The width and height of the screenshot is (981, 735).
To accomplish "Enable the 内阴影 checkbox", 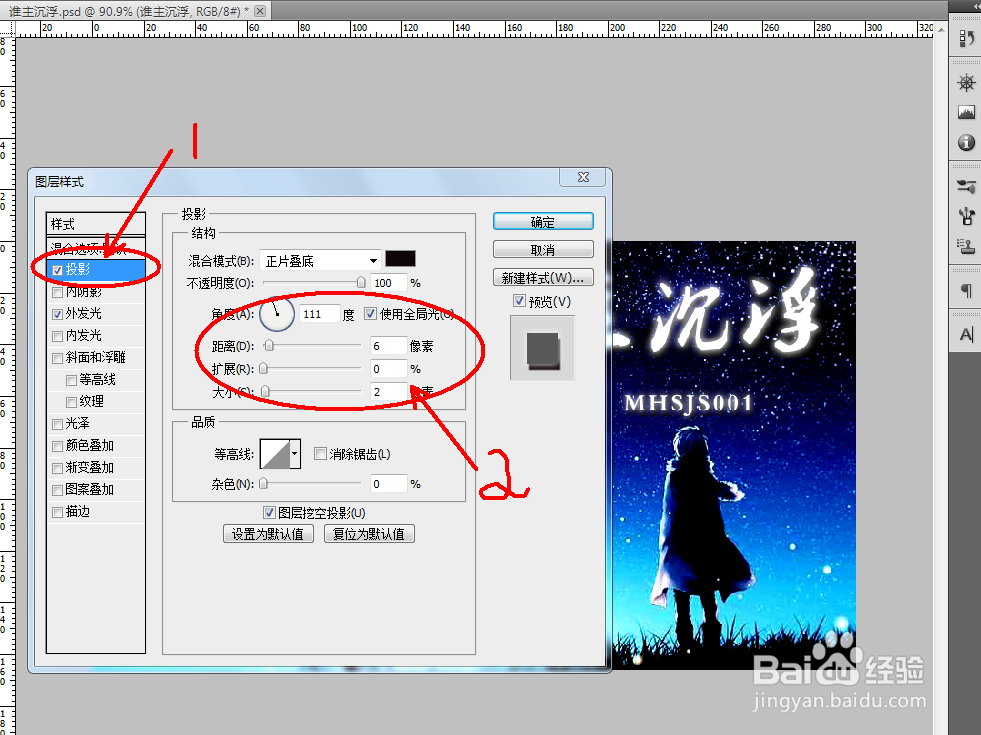I will coord(58,292).
